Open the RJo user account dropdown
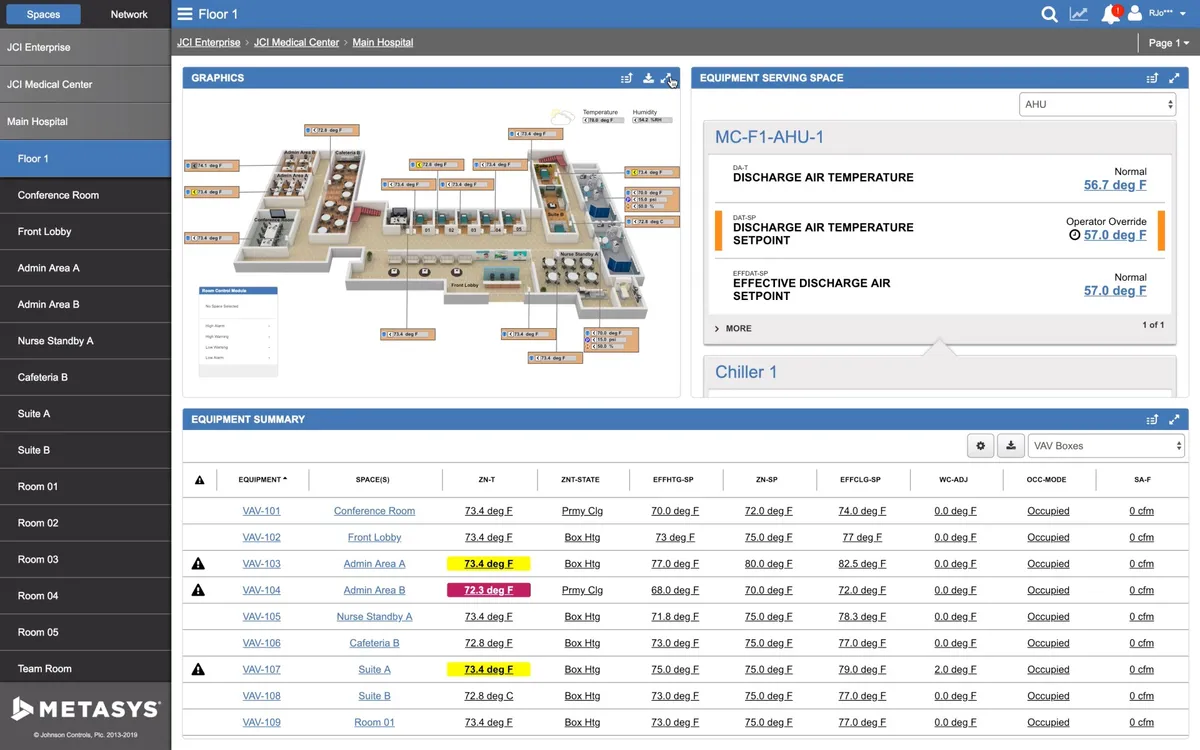 1166,14
